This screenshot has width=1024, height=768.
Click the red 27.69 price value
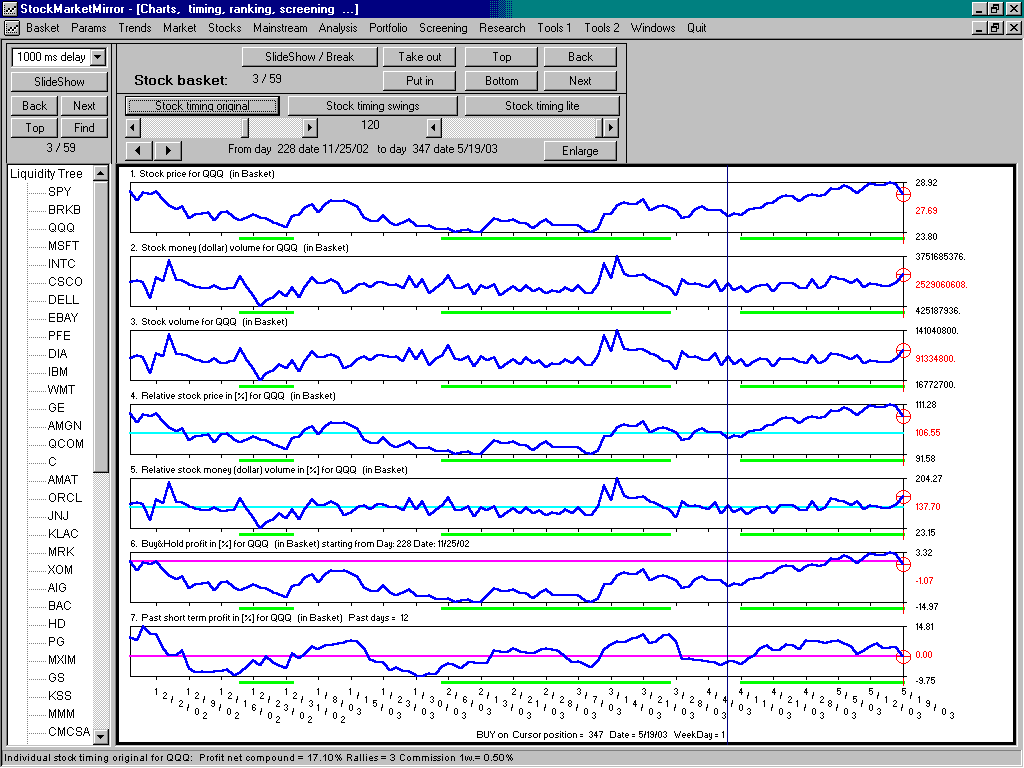pos(926,210)
